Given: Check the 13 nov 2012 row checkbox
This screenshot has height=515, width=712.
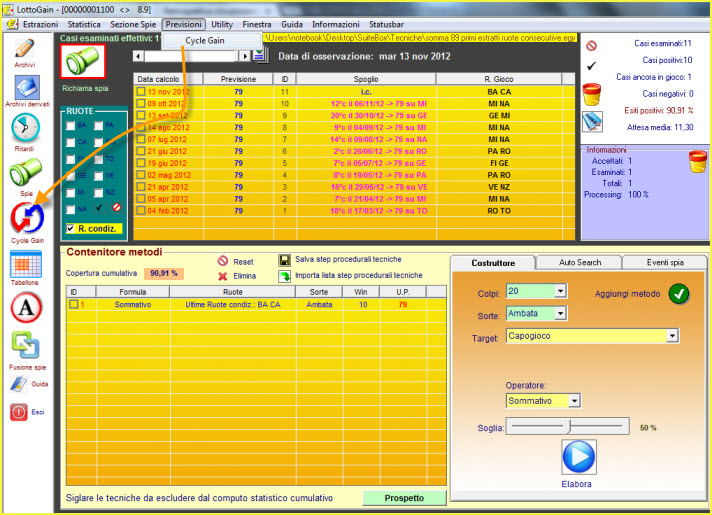Looking at the screenshot, I should click(141, 92).
